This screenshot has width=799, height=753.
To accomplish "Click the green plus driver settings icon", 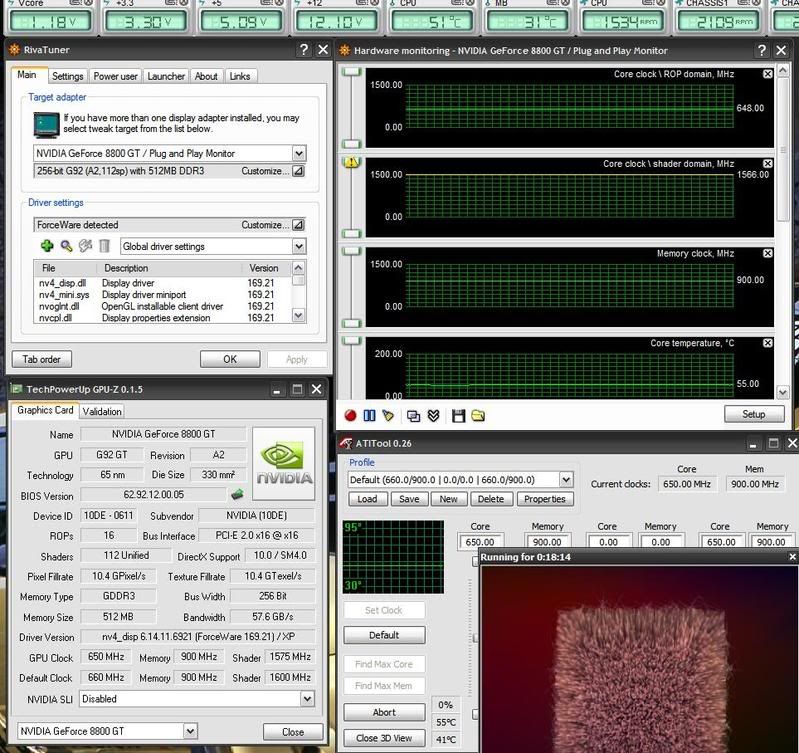I will coord(46,246).
